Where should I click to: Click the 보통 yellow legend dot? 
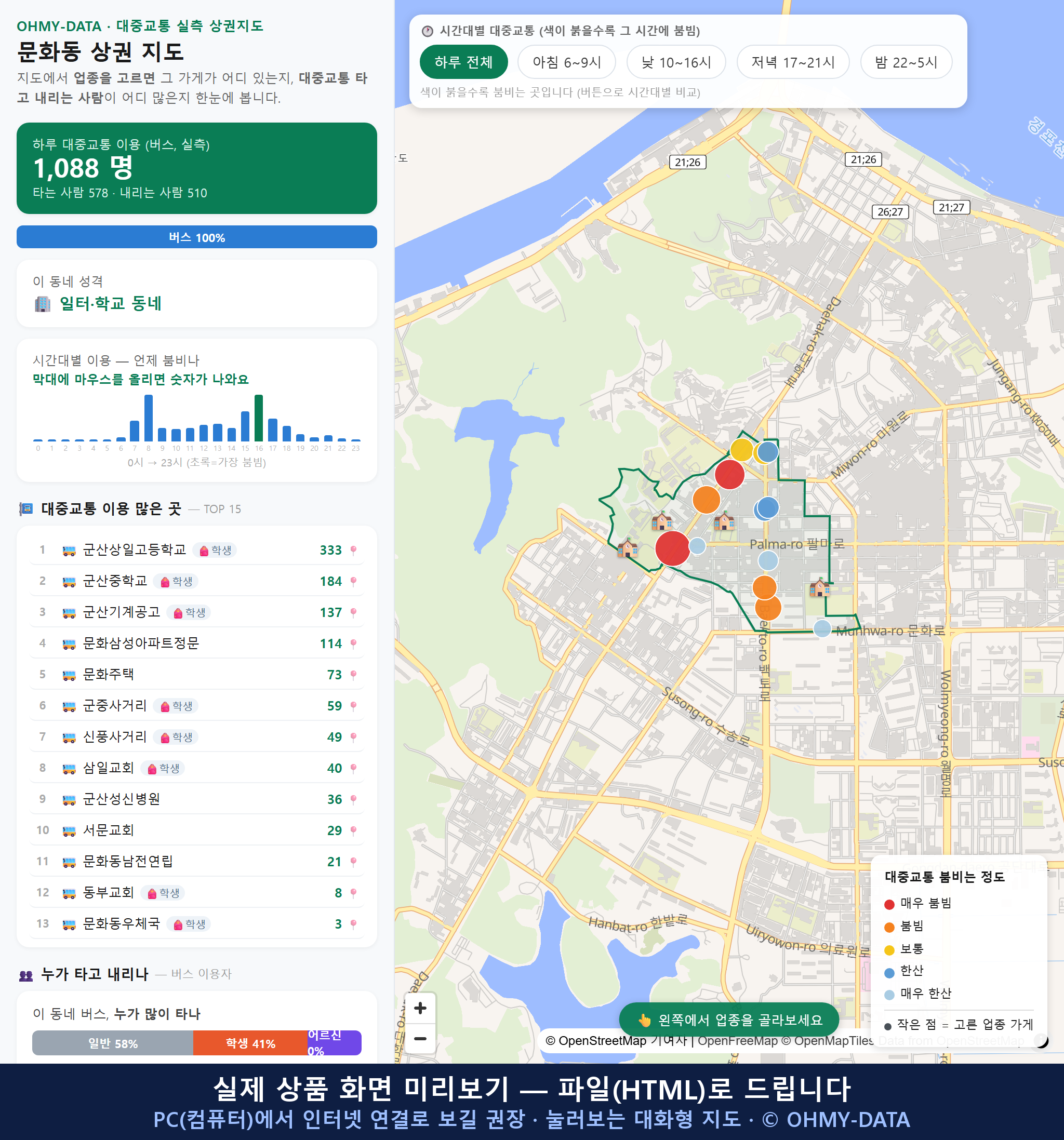[x=889, y=950]
